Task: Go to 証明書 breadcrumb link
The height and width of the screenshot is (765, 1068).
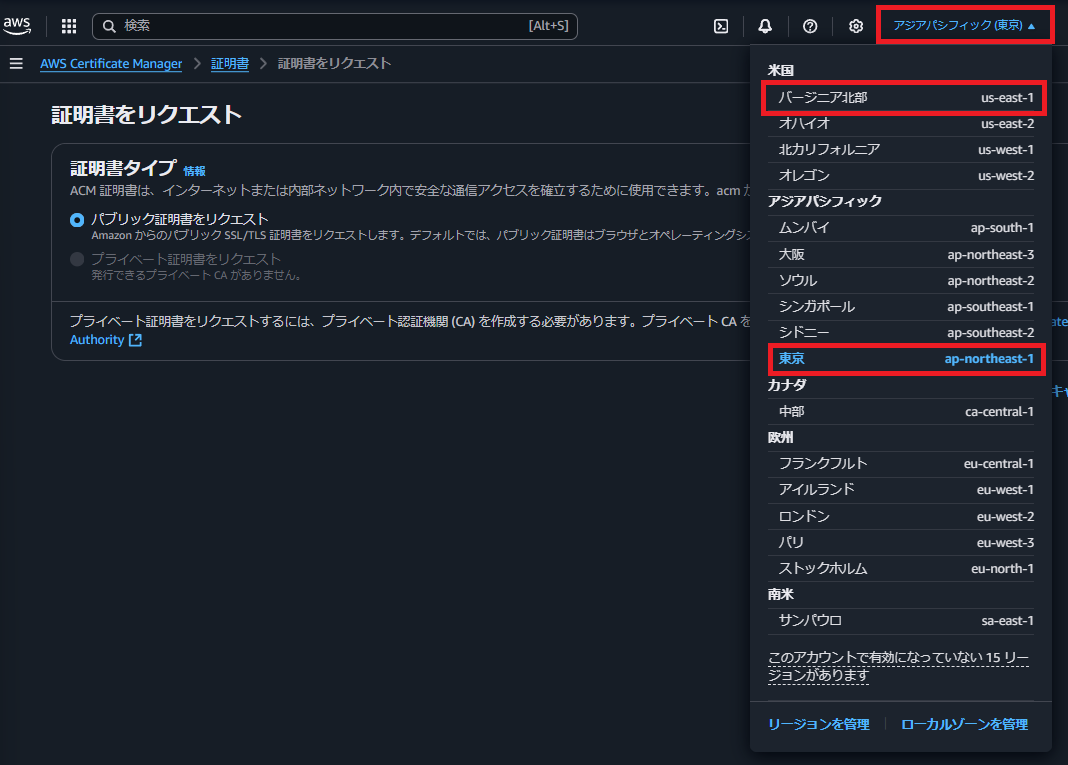Action: (230, 63)
